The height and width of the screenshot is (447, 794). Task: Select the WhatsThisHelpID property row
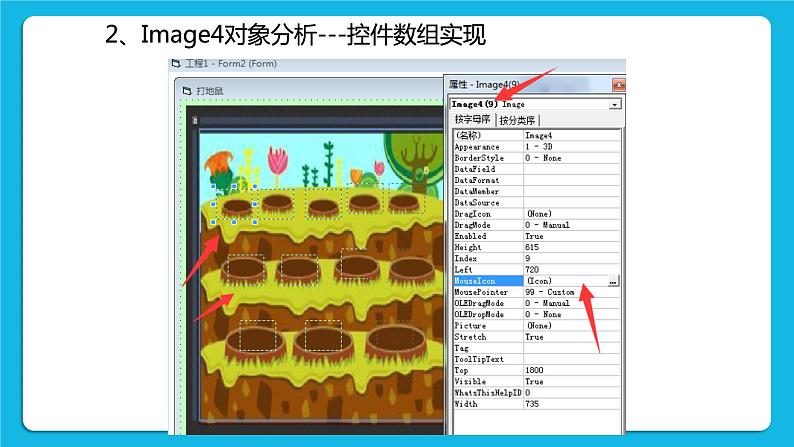pyautogui.click(x=537, y=392)
